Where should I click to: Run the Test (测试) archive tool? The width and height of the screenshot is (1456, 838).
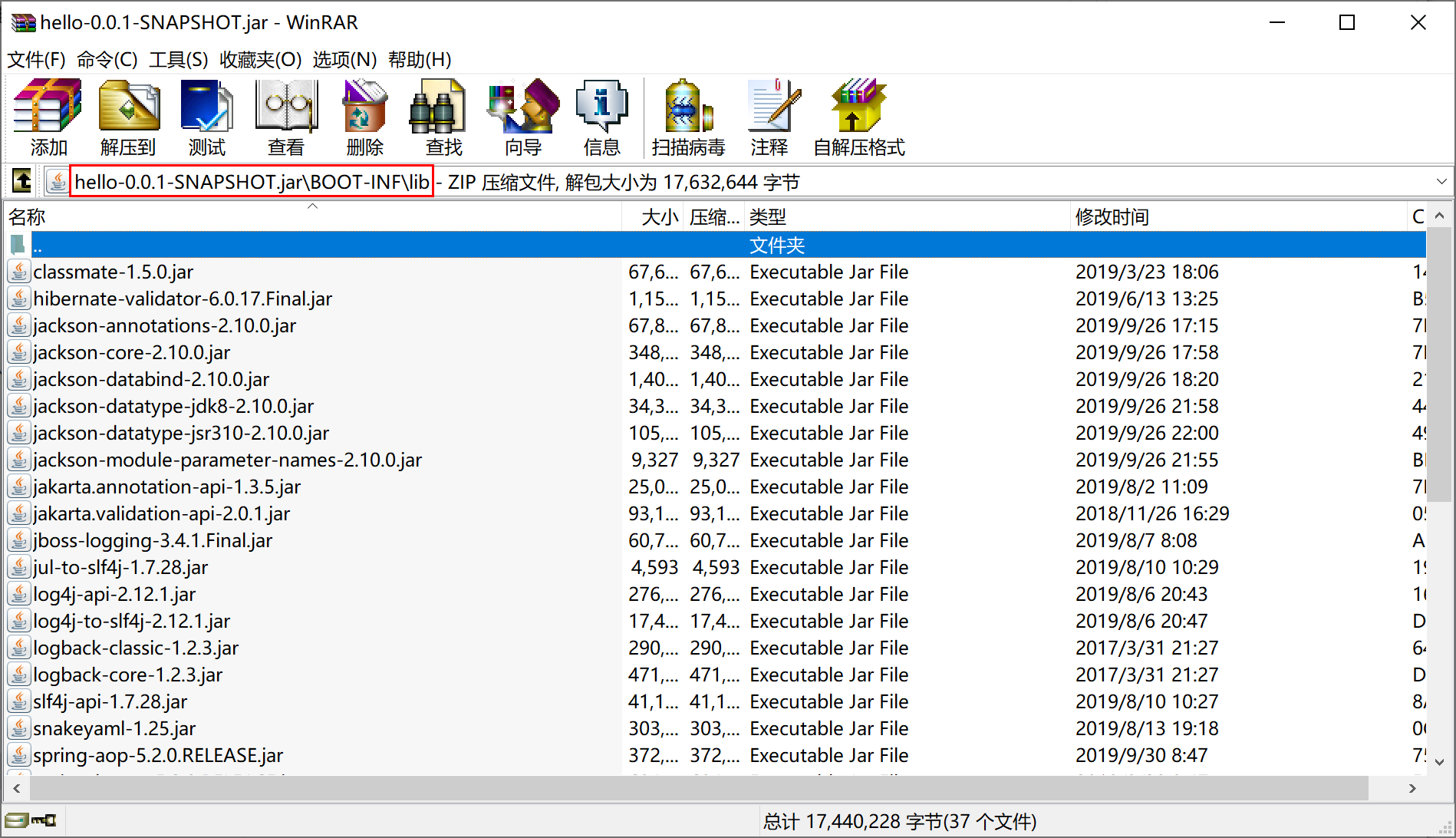(206, 117)
